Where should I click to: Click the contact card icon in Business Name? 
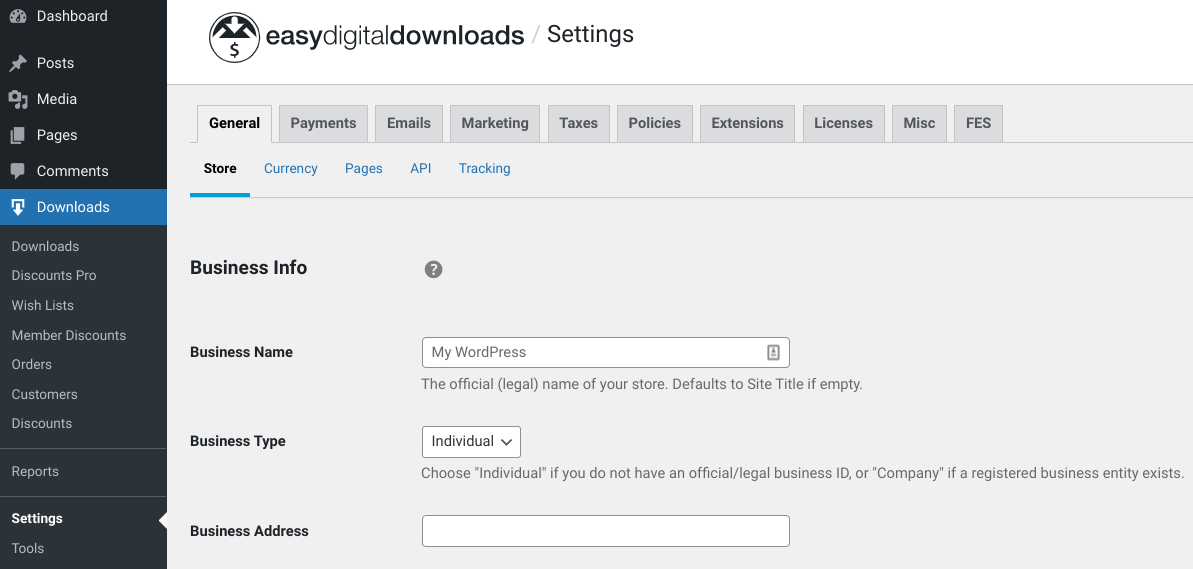pyautogui.click(x=773, y=352)
